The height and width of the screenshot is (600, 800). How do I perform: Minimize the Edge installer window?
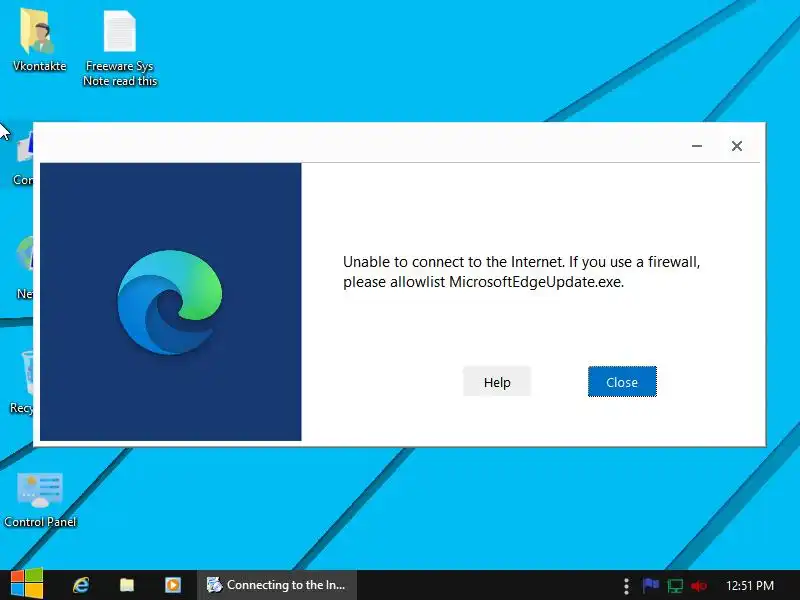click(696, 146)
